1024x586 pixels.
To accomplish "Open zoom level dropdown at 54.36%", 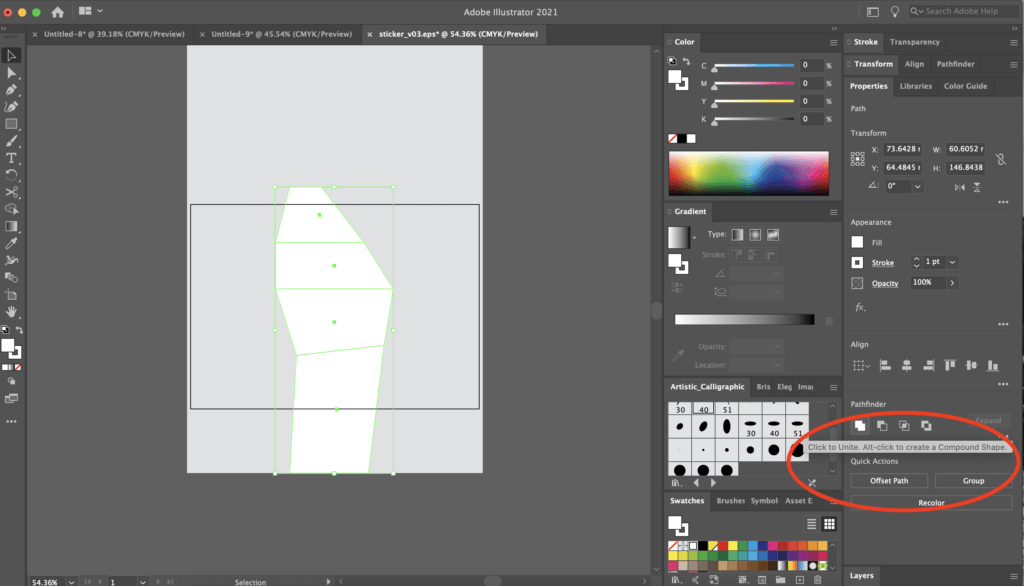I will pos(71,581).
